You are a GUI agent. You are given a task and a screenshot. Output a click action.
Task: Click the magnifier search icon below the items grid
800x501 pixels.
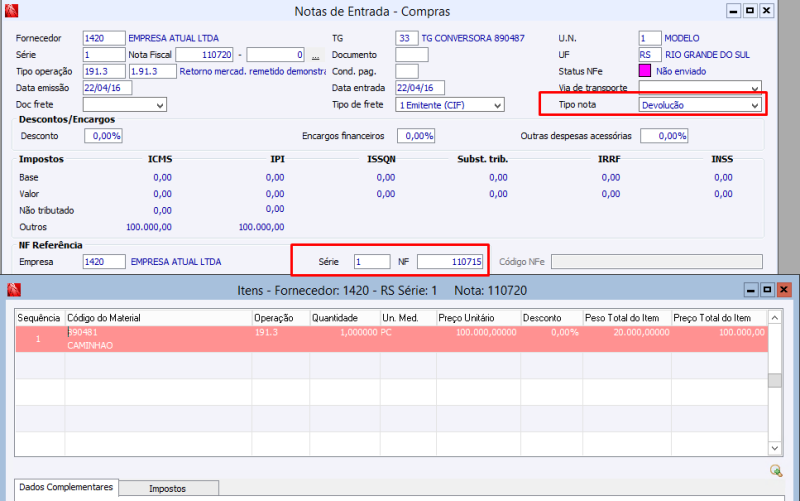pos(775,470)
